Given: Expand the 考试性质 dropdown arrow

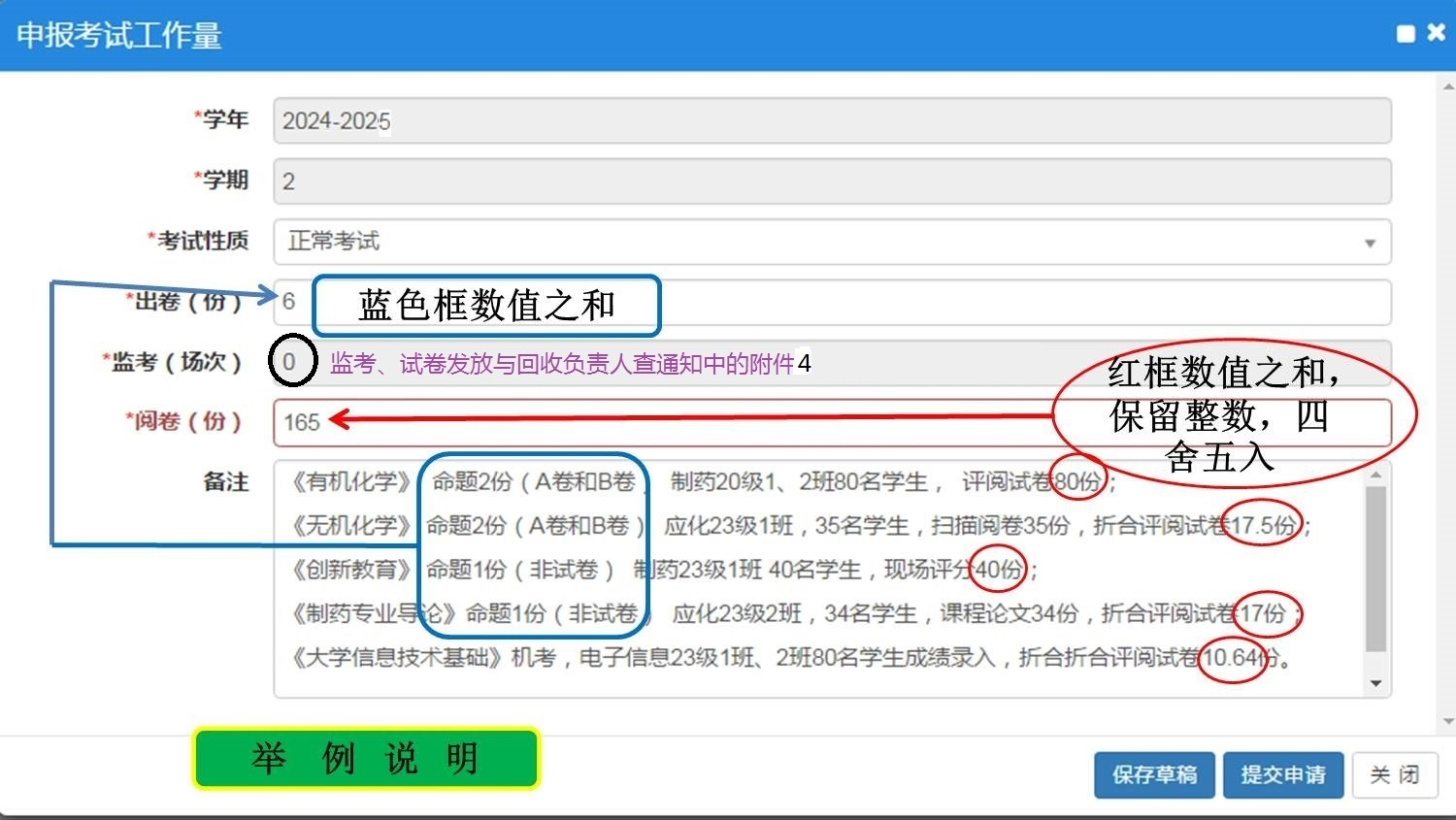Looking at the screenshot, I should click(1370, 243).
